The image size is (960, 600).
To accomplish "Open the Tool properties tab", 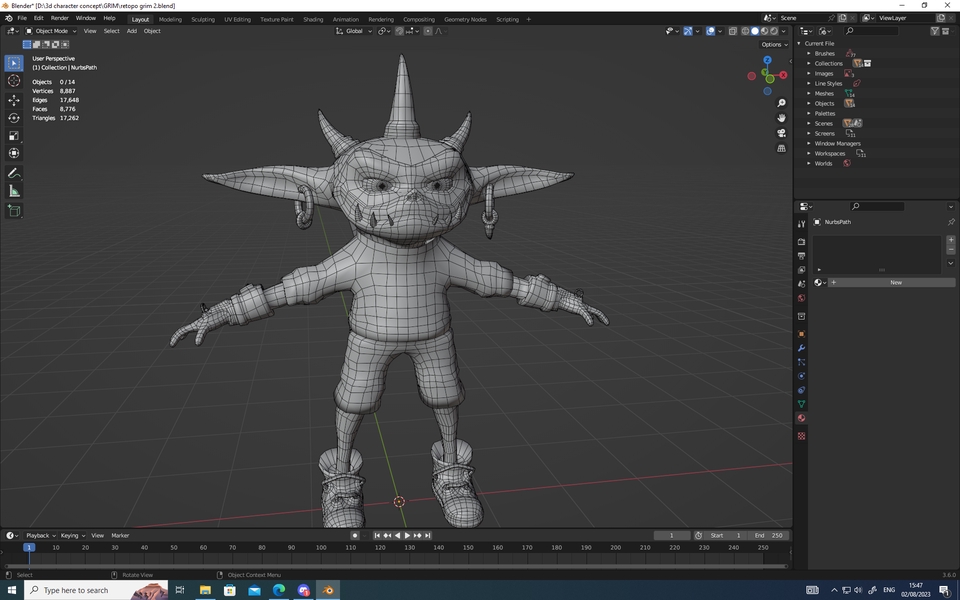I will 801,224.
